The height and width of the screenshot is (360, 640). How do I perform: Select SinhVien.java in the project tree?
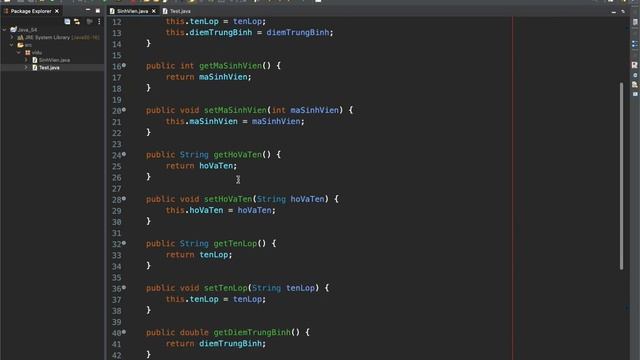click(x=51, y=60)
